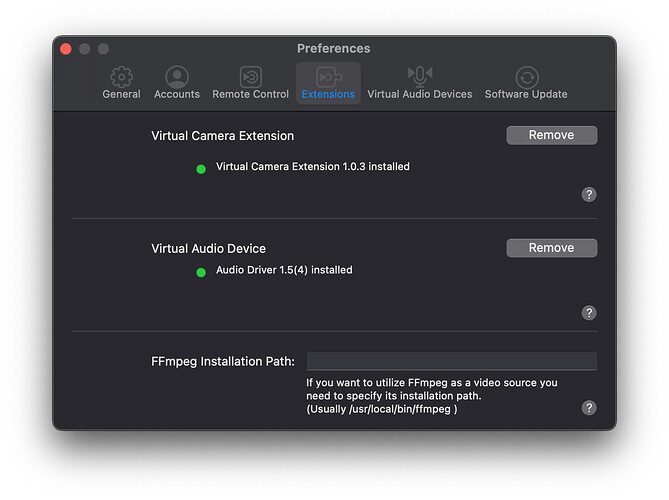Click the Preferences window title

333,48
